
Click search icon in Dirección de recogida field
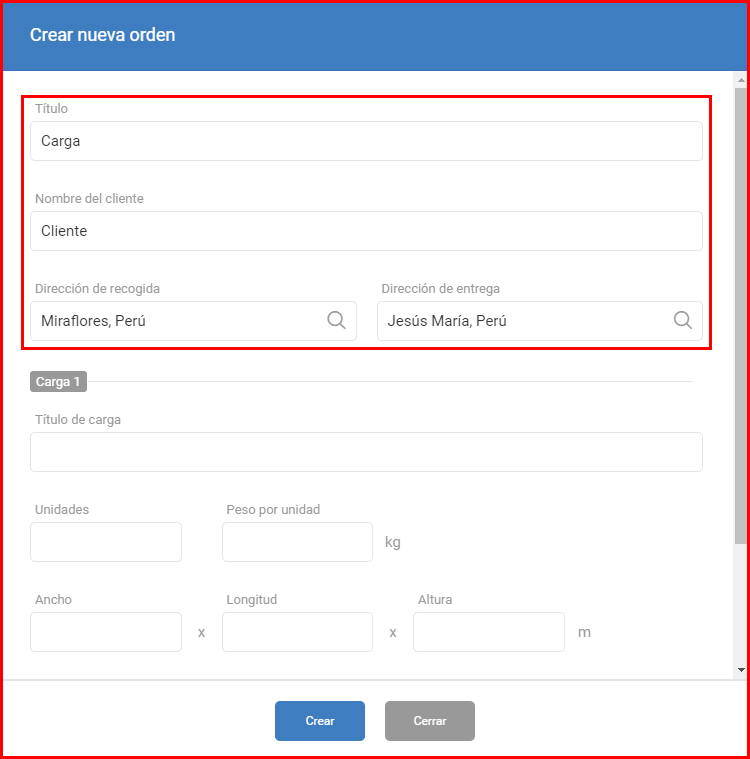(336, 320)
